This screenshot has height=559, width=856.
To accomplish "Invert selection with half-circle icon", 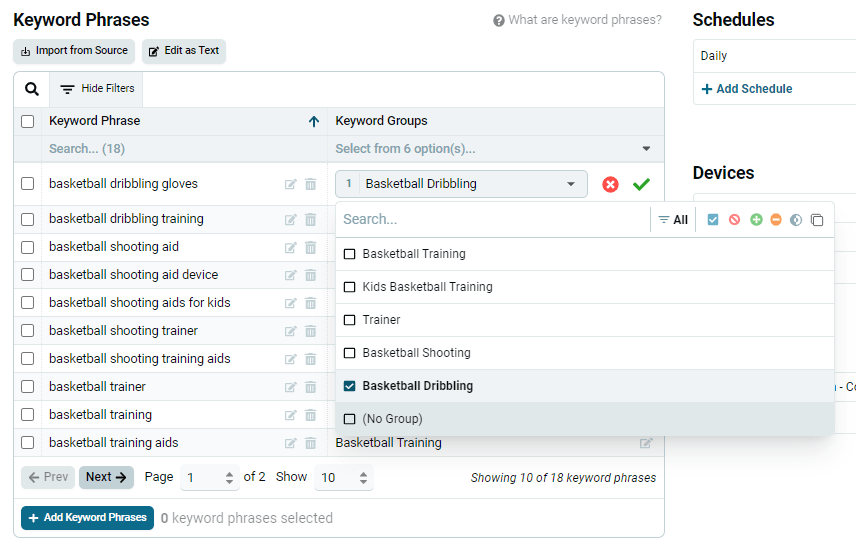I will point(796,219).
